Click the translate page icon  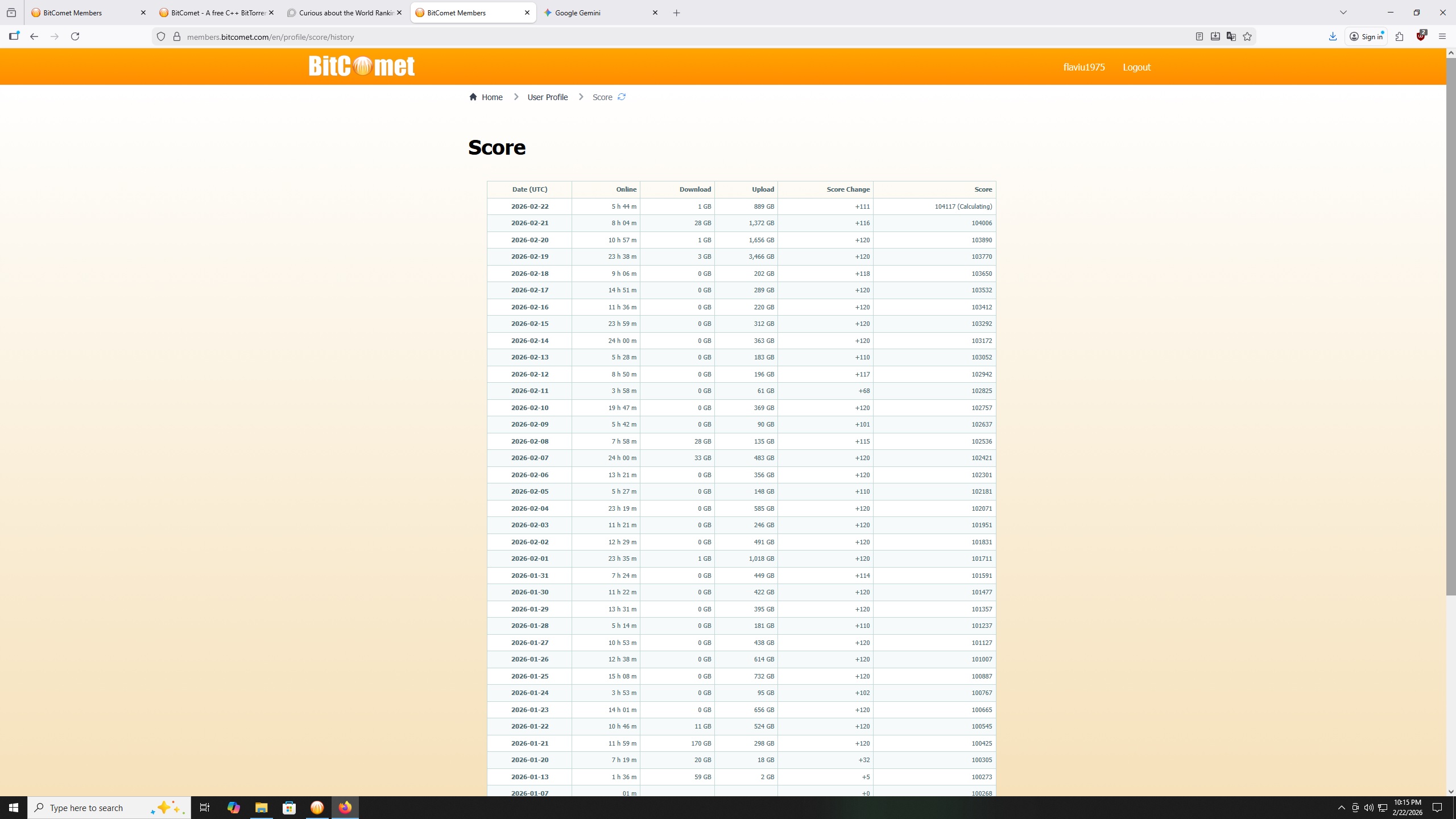click(x=1231, y=36)
